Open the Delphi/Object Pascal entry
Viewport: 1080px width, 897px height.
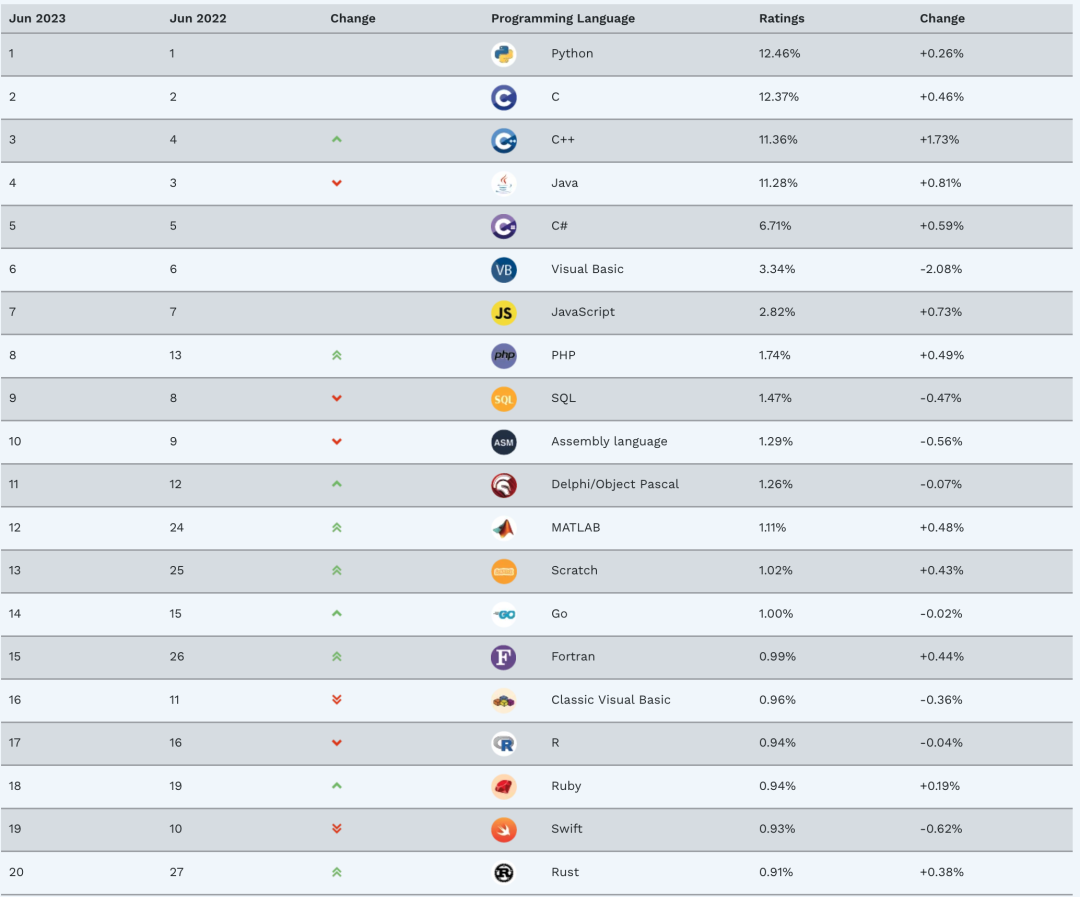pyautogui.click(x=614, y=484)
